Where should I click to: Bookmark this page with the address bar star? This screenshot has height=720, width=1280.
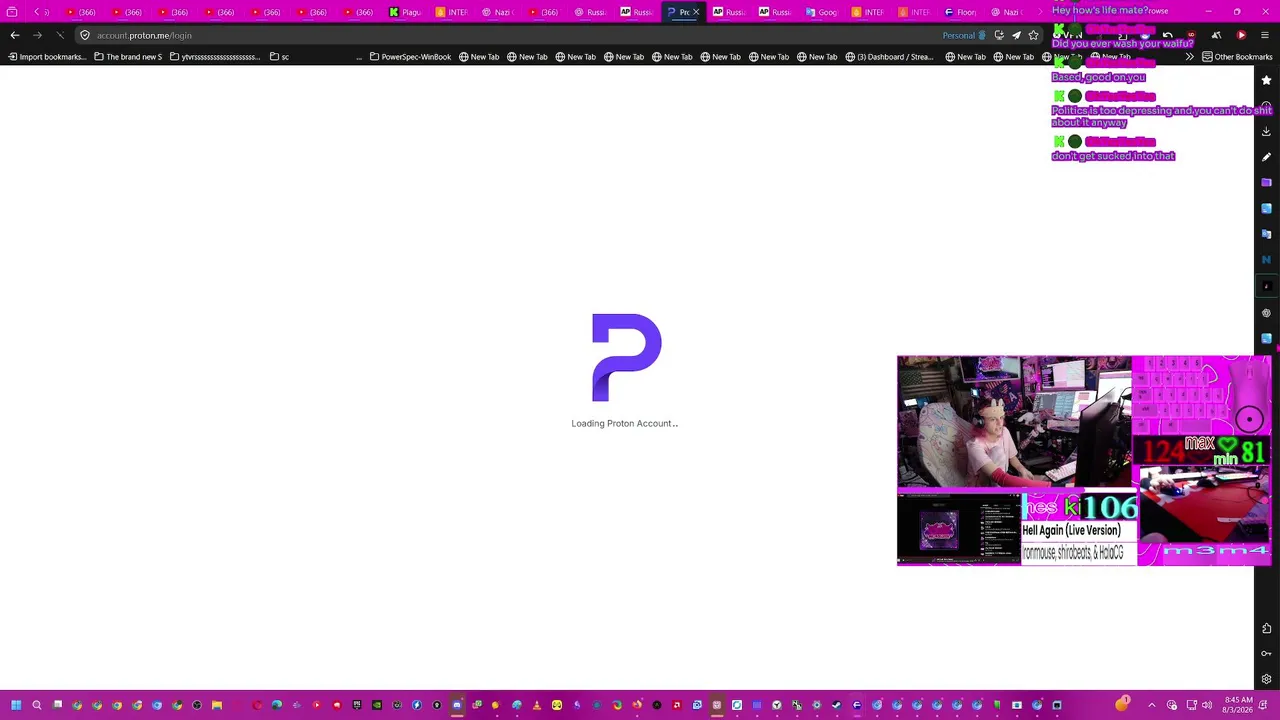point(1033,35)
